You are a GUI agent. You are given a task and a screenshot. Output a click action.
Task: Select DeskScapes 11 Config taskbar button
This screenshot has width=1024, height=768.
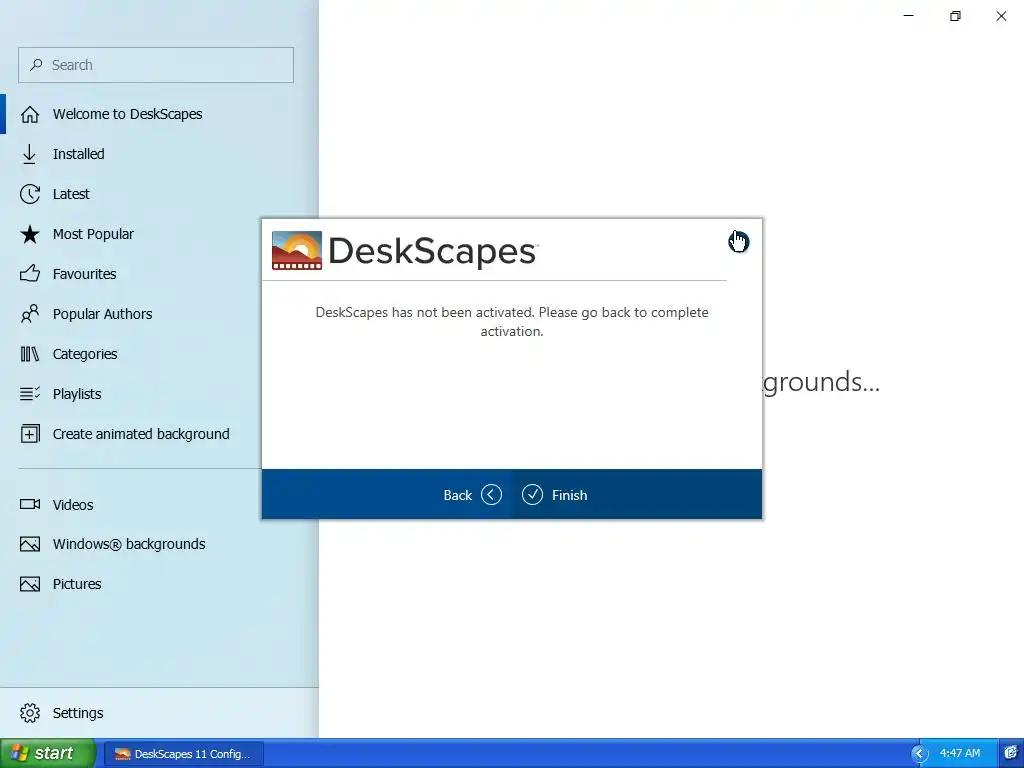coord(184,754)
